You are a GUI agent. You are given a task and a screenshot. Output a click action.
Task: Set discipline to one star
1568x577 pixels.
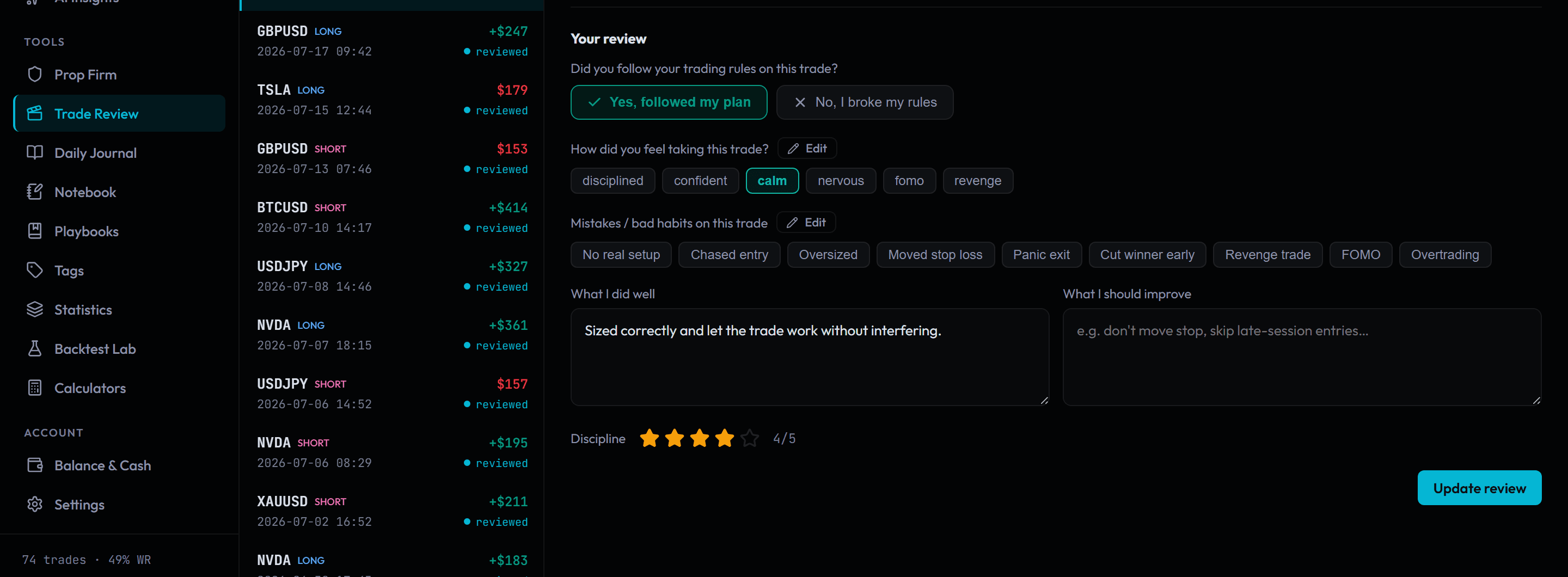[x=650, y=438]
